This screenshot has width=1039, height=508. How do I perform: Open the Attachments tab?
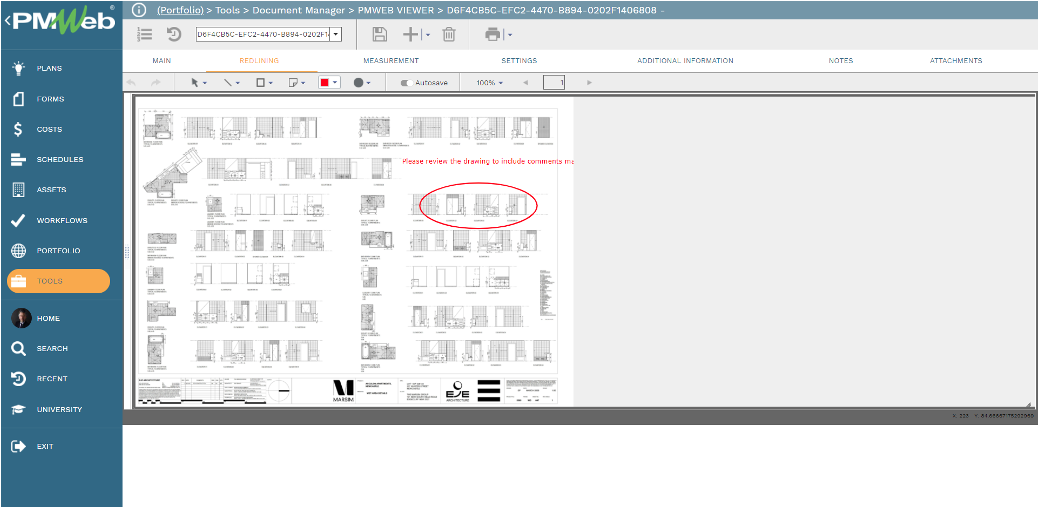point(955,61)
